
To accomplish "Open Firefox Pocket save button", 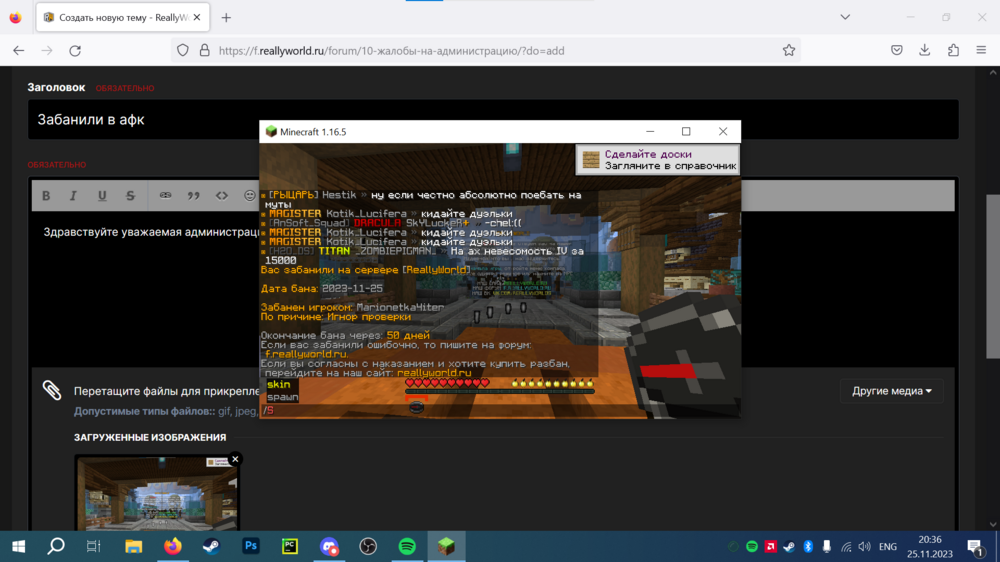I will (x=897, y=50).
